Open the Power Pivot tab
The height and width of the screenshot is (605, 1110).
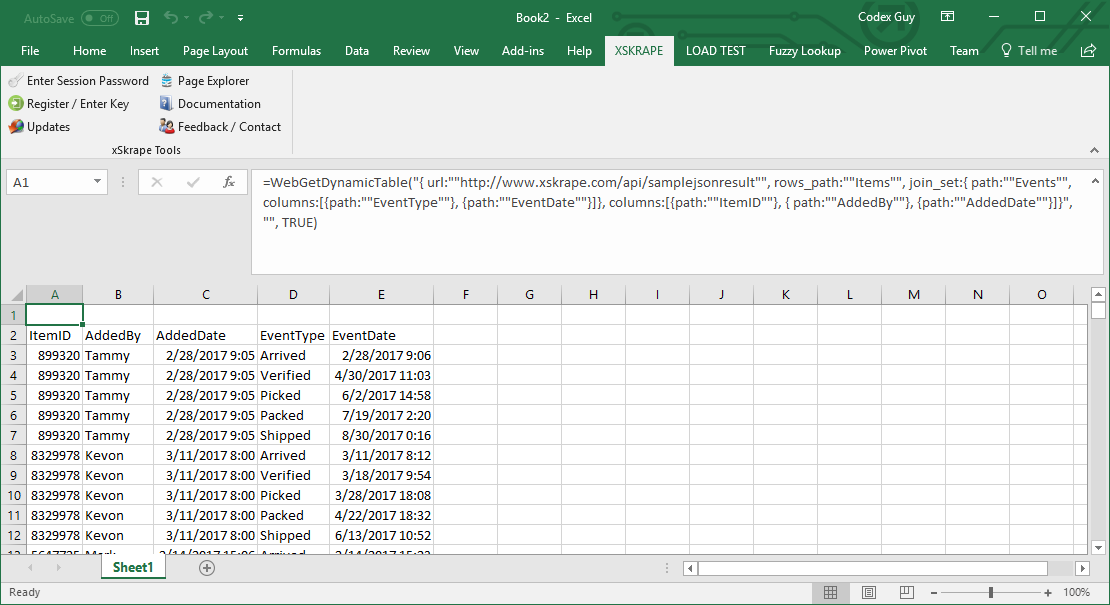(895, 50)
